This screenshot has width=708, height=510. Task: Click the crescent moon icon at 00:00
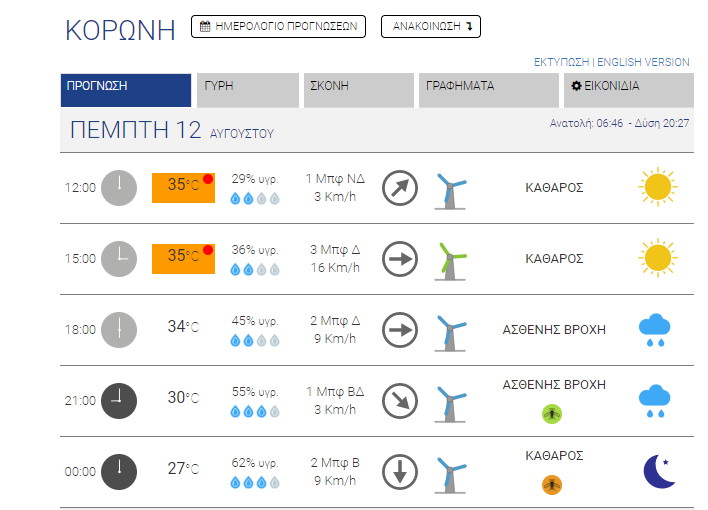click(659, 471)
